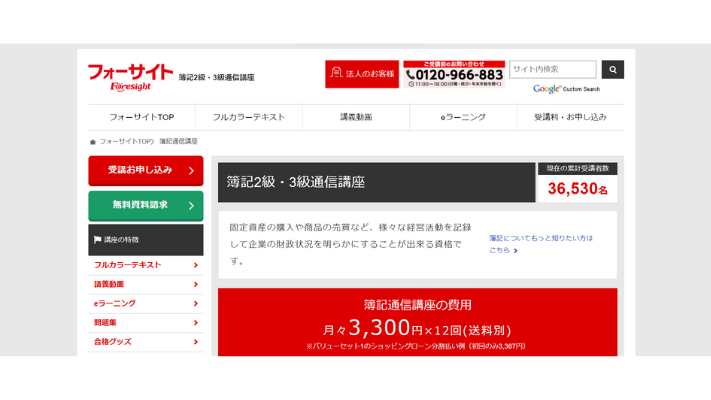The height and width of the screenshot is (400, 711).
Task: Click 現在の累計受講者数 label
Action: coord(577,169)
